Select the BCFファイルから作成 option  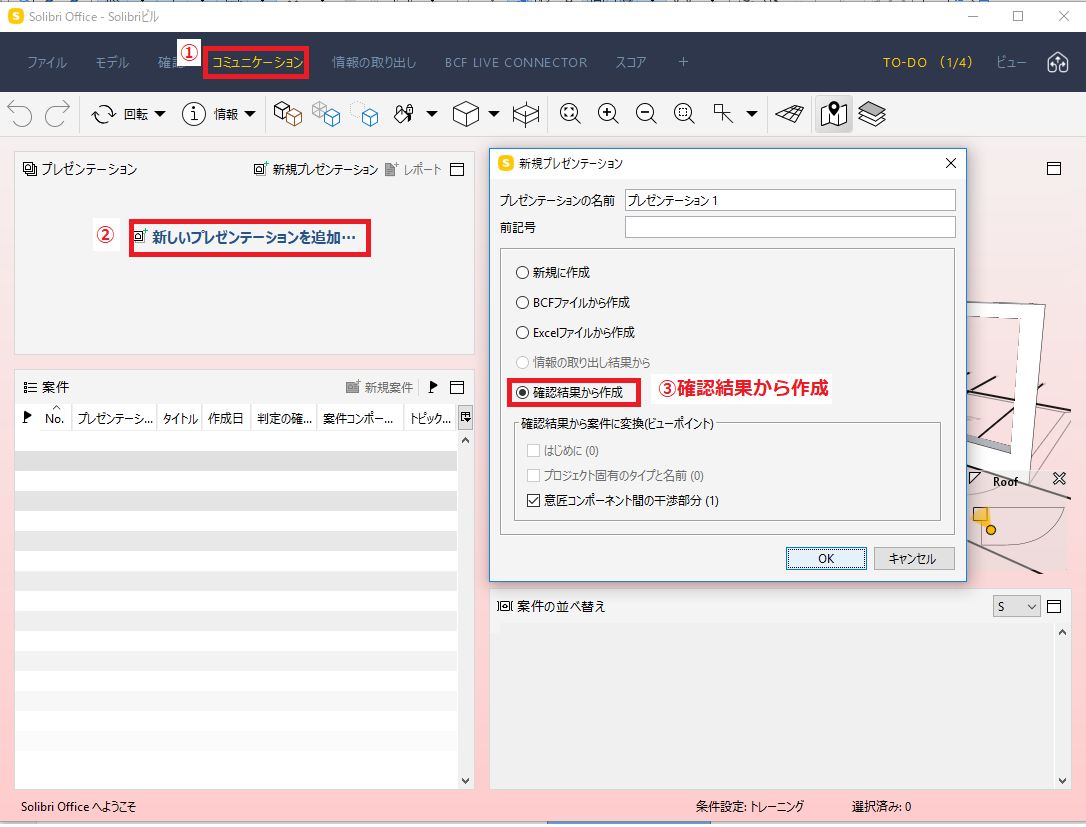point(572,303)
